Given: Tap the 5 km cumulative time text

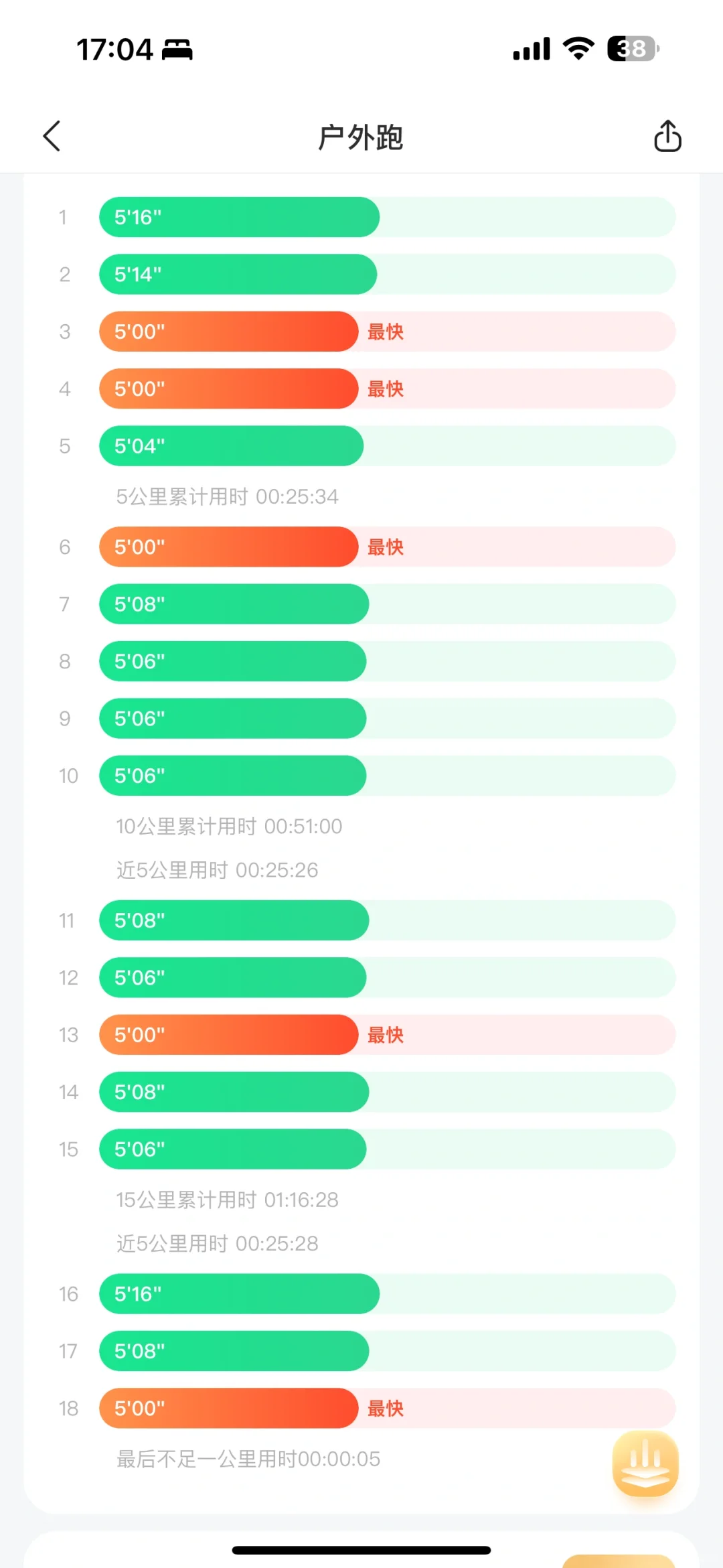Looking at the screenshot, I should tap(227, 496).
